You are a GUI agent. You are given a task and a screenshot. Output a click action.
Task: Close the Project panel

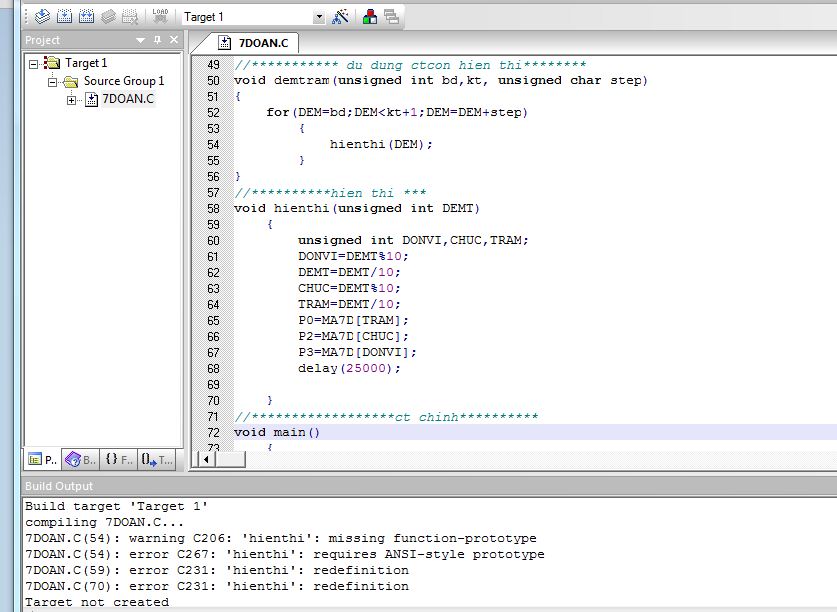pyautogui.click(x=174, y=40)
